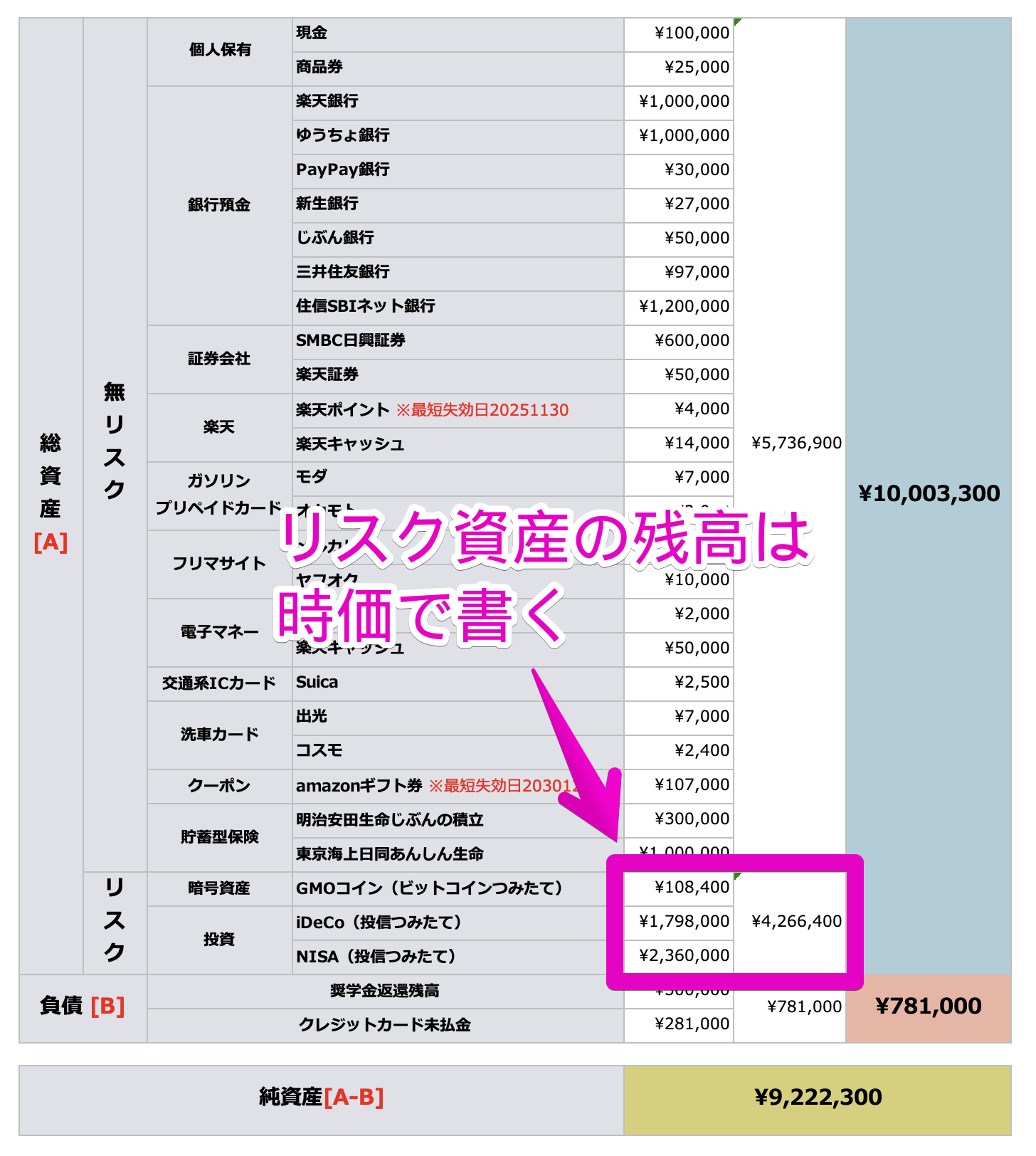Select the yellow net assets cell ¥9,222,300
Image resolution: width=1036 pixels, height=1156 pixels.
[817, 1098]
